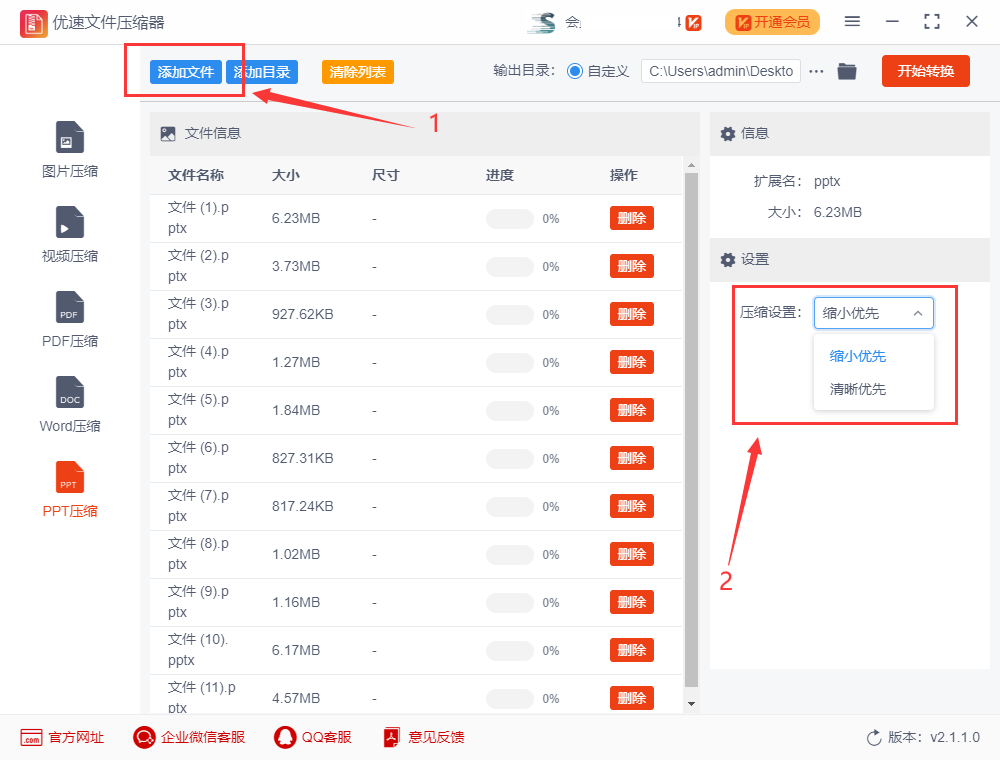1000x760 pixels.
Task: Click the 开始转换 start button
Action: point(925,71)
